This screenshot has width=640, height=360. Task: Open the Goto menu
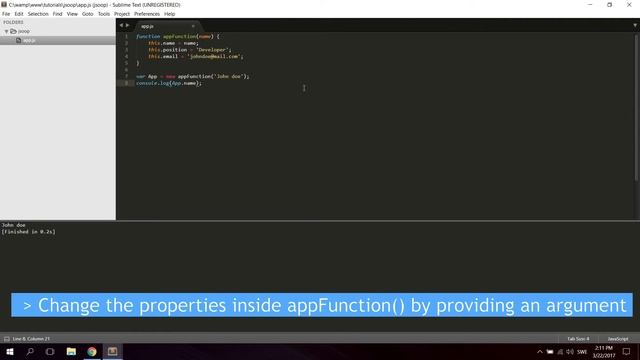tap(87, 14)
